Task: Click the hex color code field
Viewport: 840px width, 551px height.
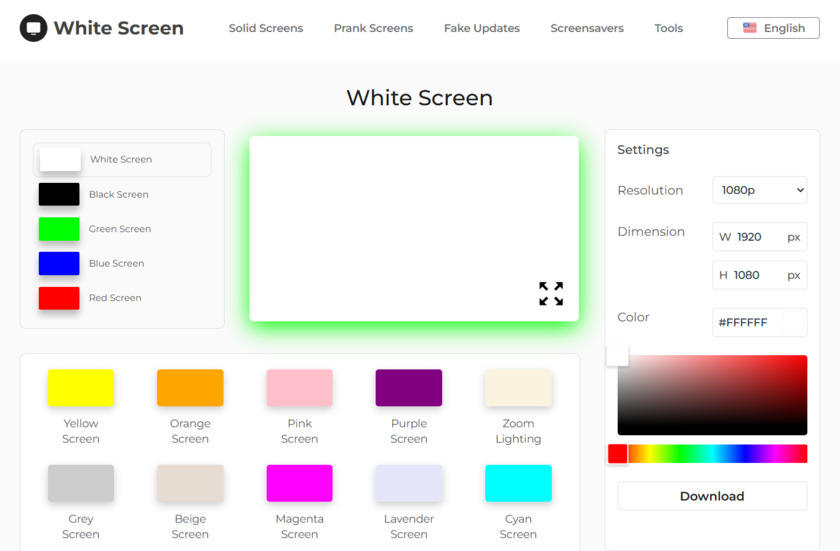Action: pos(745,322)
